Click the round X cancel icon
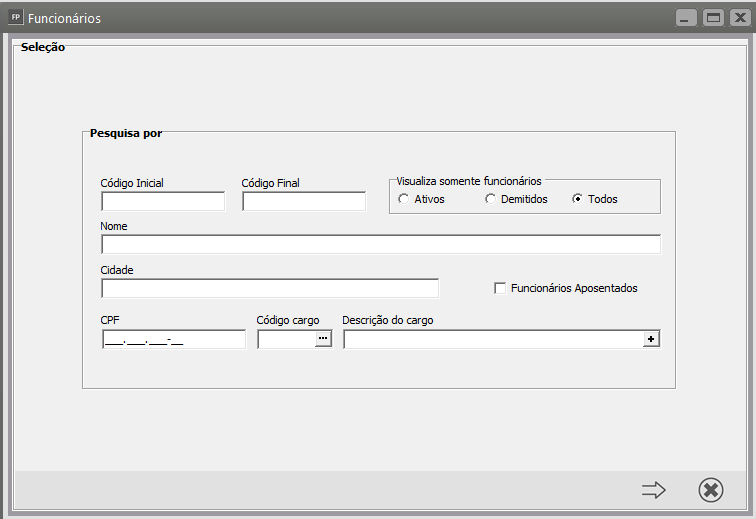This screenshot has height=519, width=756. tap(711, 490)
